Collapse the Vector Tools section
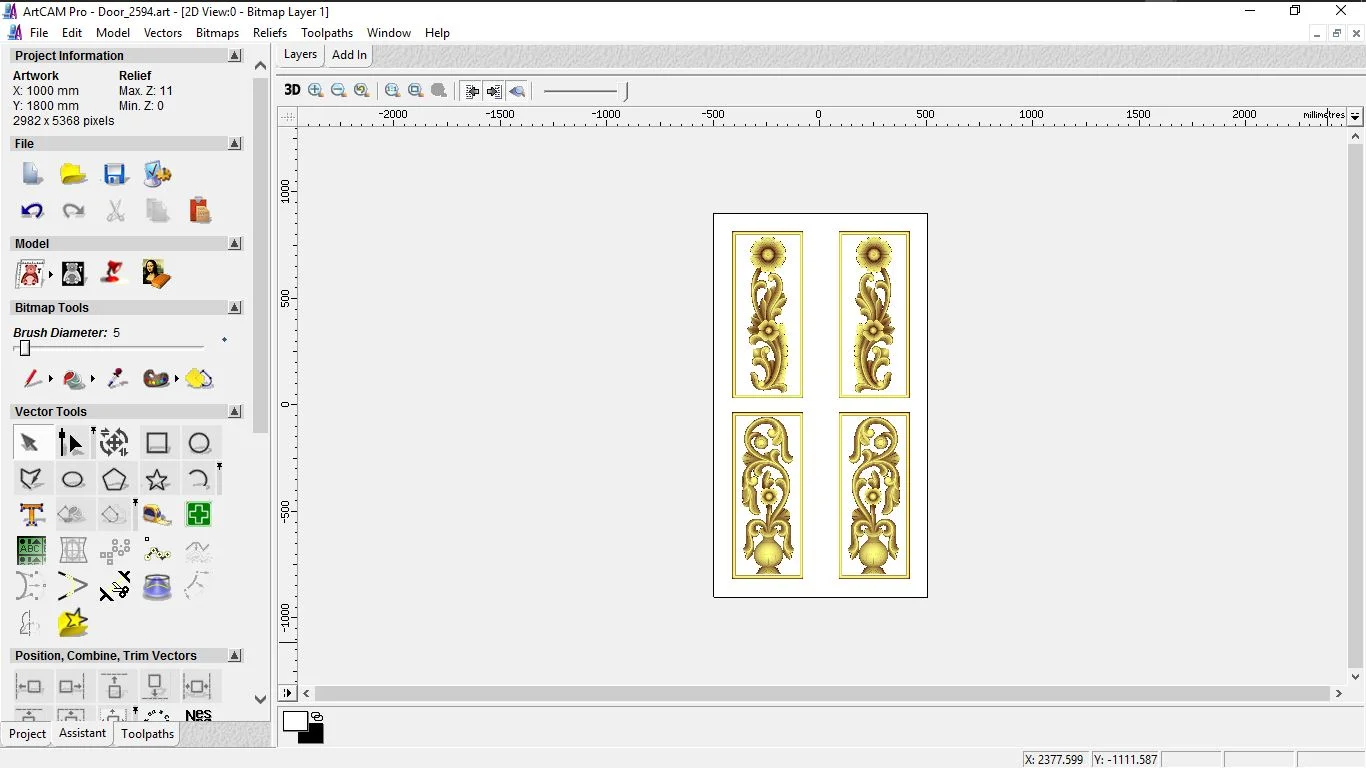 click(235, 412)
